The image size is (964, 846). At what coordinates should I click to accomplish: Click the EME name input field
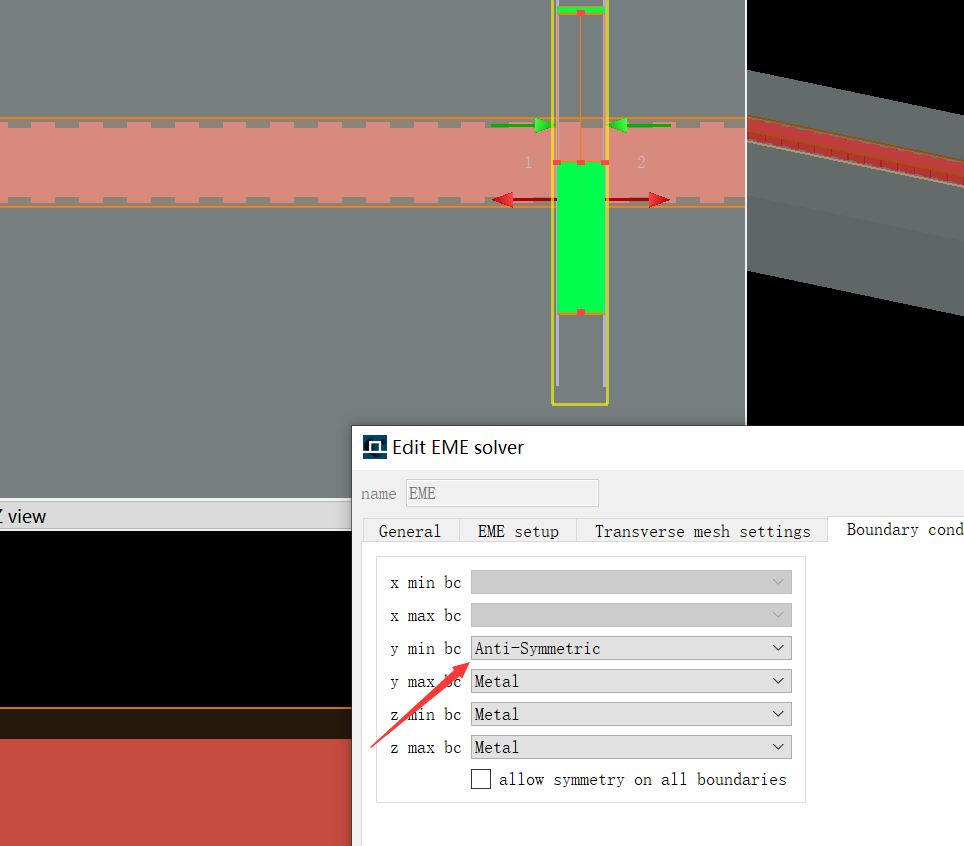[x=502, y=493]
